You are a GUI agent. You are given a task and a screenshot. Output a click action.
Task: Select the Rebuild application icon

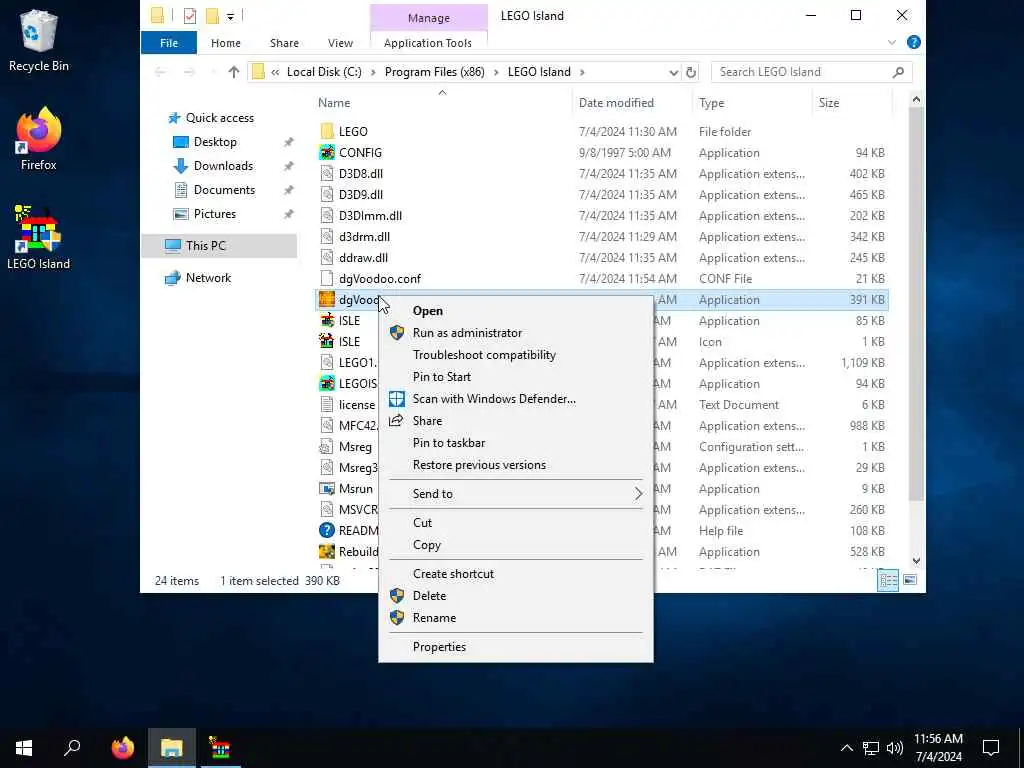pos(327,551)
